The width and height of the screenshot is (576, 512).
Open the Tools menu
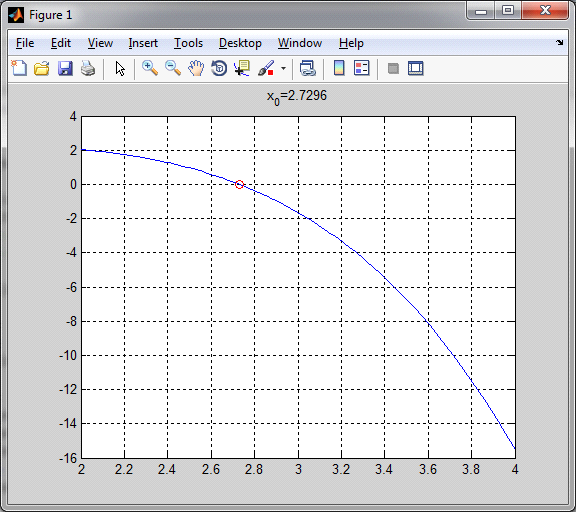(188, 43)
